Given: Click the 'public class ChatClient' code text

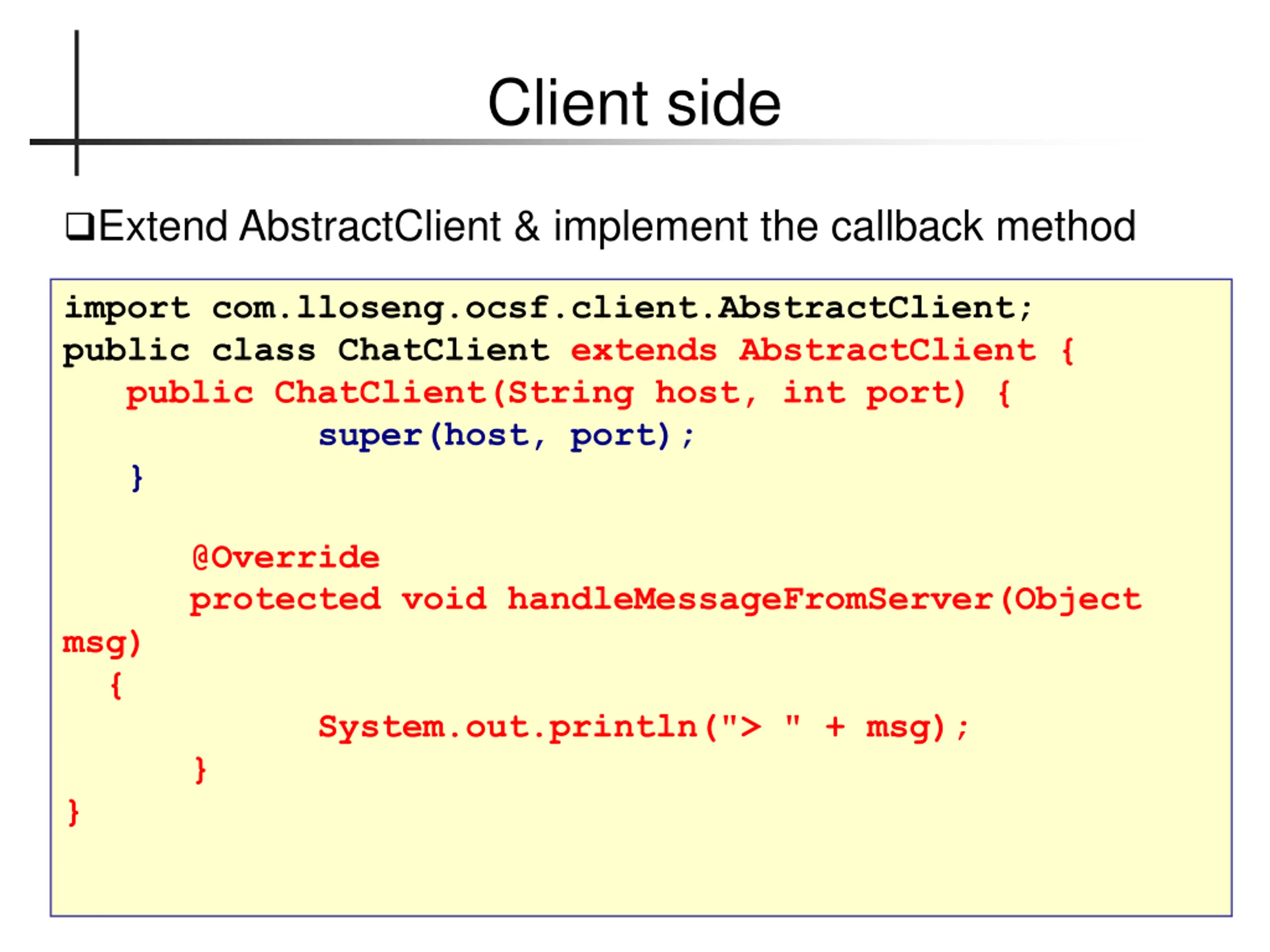Looking at the screenshot, I should [x=306, y=351].
